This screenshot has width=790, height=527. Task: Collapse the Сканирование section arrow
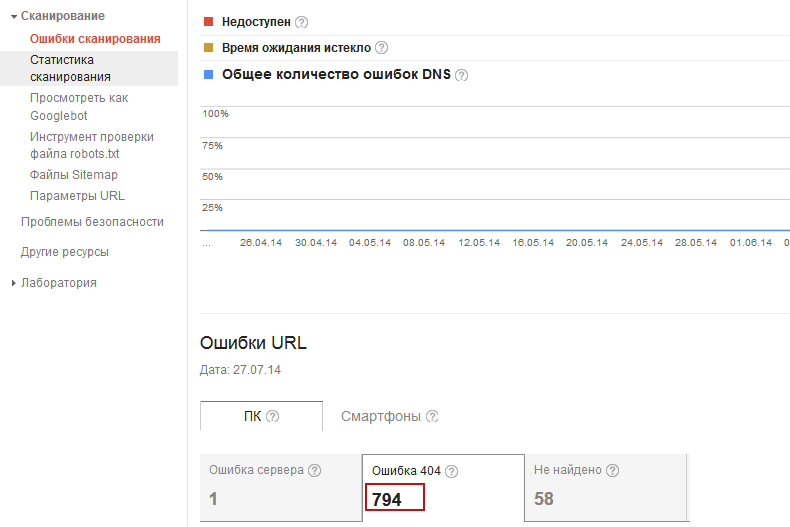point(14,17)
